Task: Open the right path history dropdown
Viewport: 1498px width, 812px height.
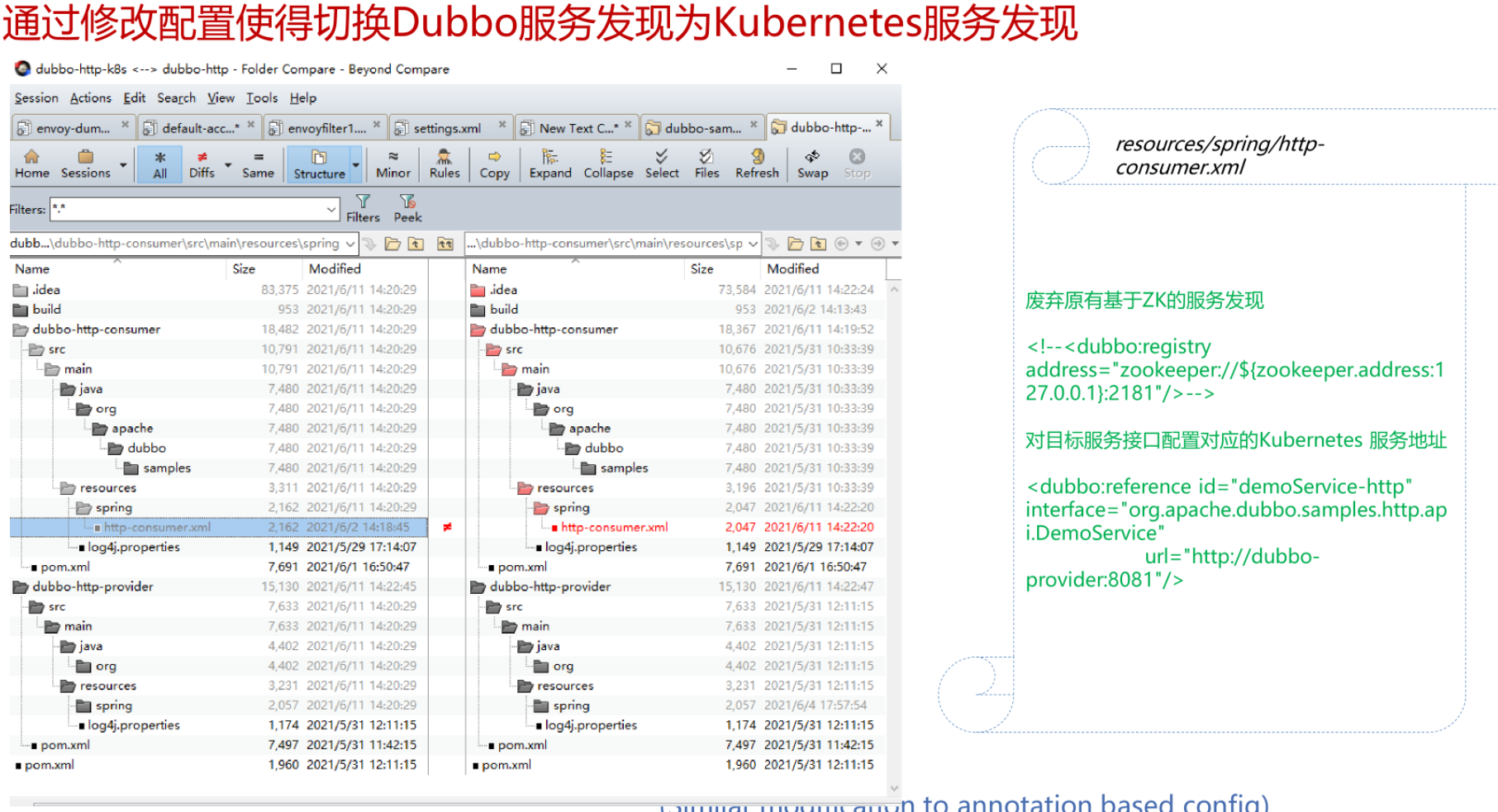Action: pyautogui.click(x=753, y=244)
